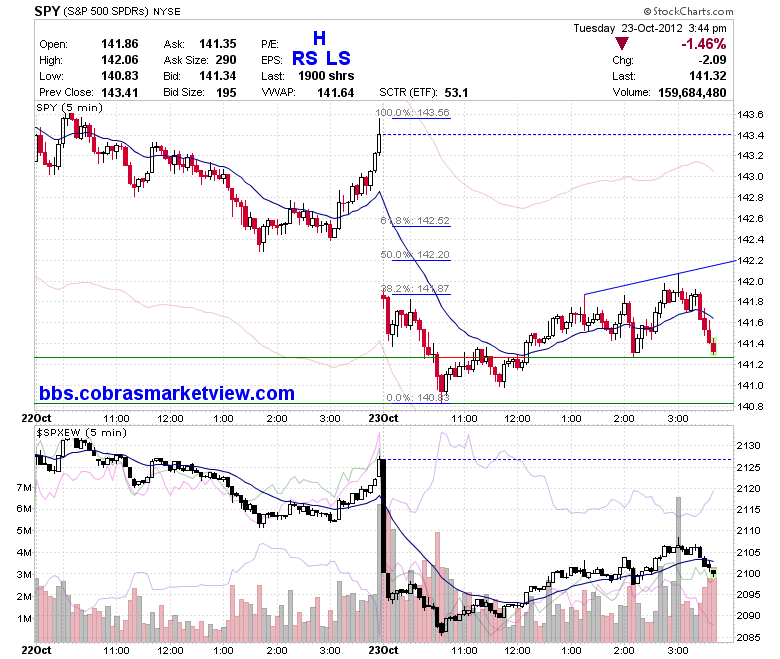
Task: Click the blue 'RS' right shoulder annotation
Action: click(x=304, y=58)
